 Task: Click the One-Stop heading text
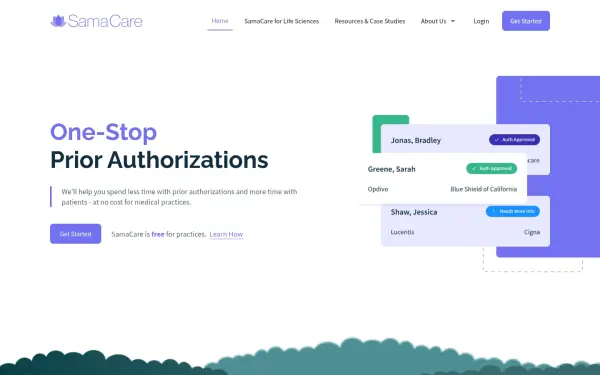click(x=104, y=132)
